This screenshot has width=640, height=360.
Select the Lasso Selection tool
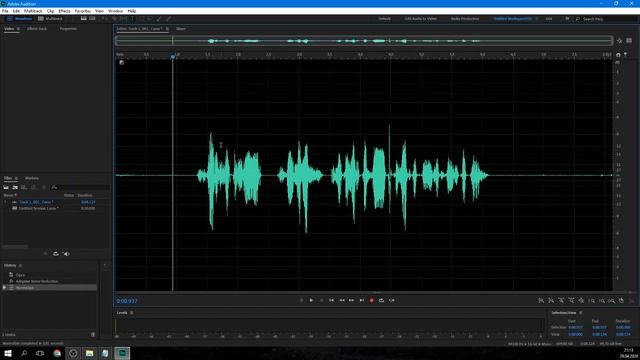tap(150, 19)
